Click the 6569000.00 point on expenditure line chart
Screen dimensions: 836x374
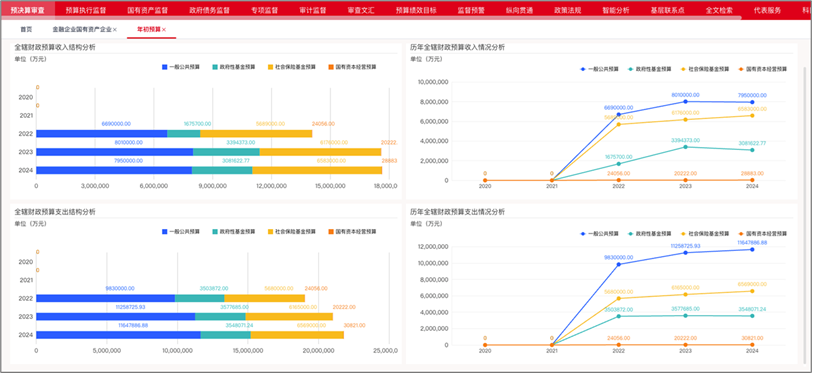click(x=752, y=291)
